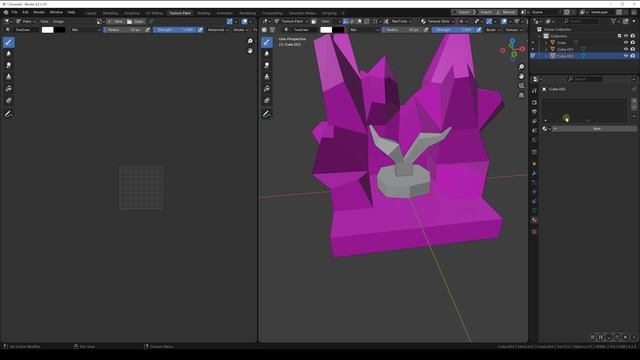Toggle camera view in the 3D viewport

click(x=521, y=86)
